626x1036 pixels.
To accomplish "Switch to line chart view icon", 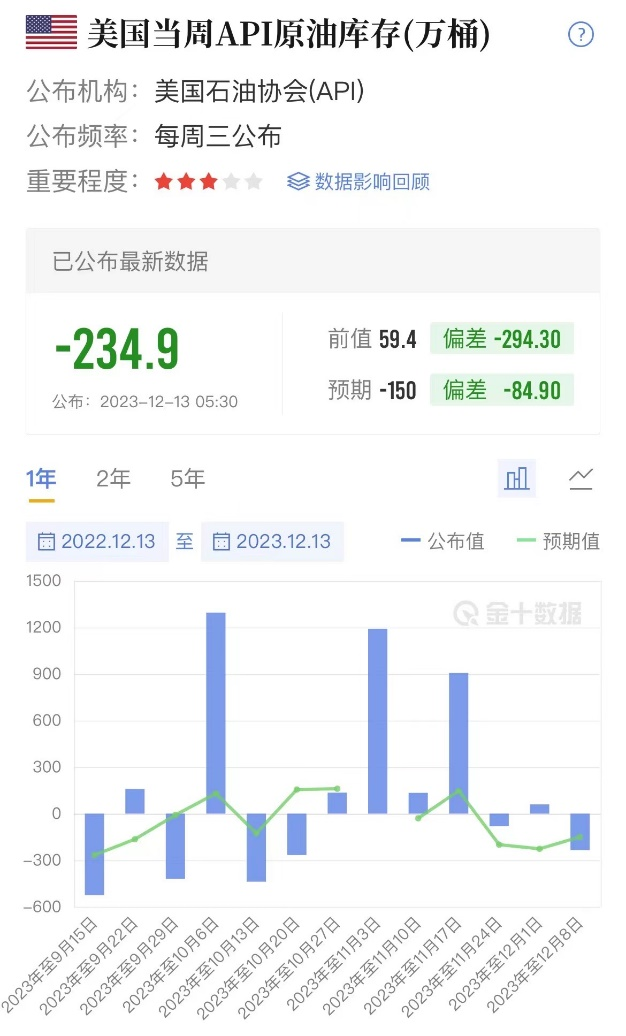I will 581,478.
